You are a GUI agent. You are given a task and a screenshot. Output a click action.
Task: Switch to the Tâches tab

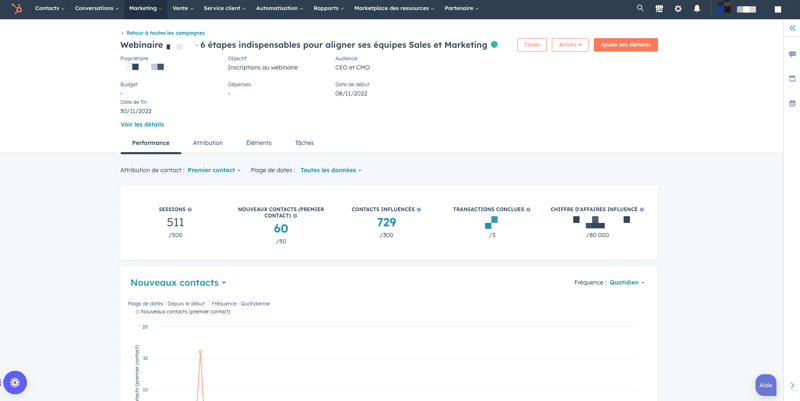coord(304,143)
